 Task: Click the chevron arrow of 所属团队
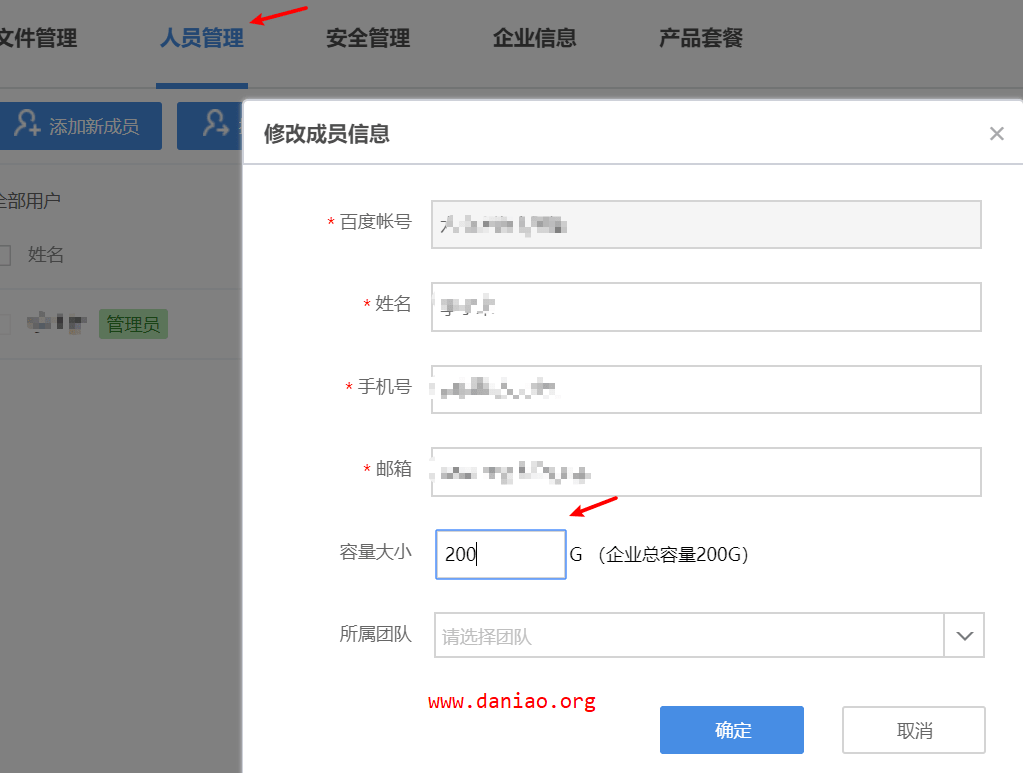[964, 636]
